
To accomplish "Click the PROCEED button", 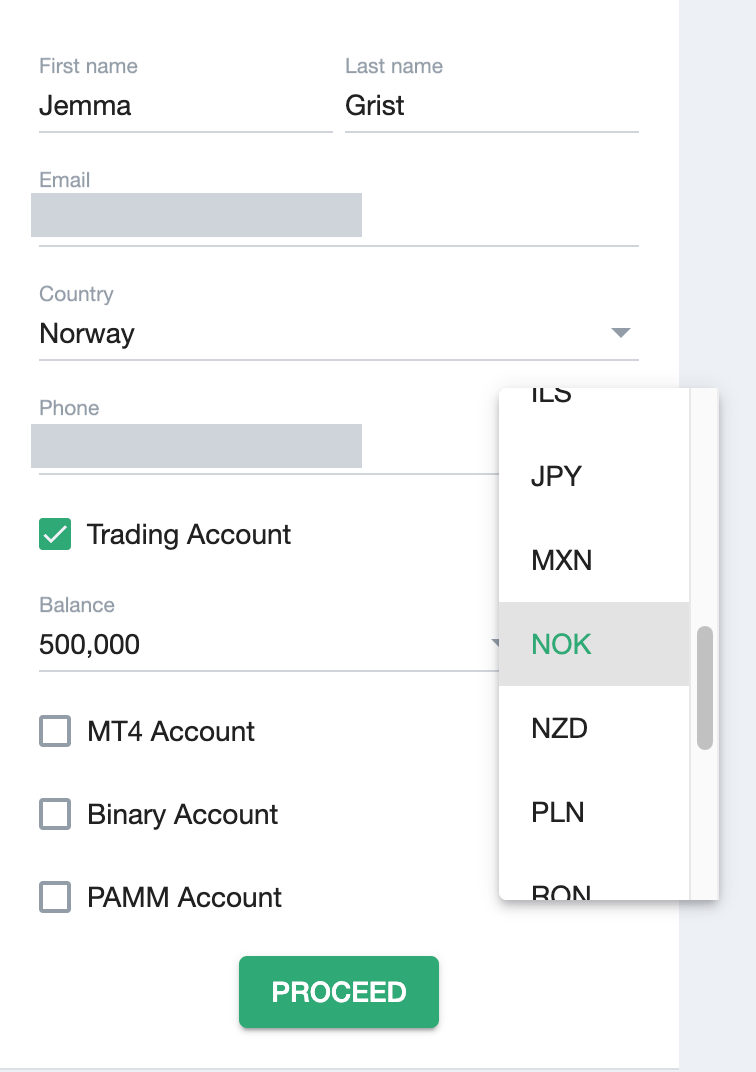I will pos(338,991).
